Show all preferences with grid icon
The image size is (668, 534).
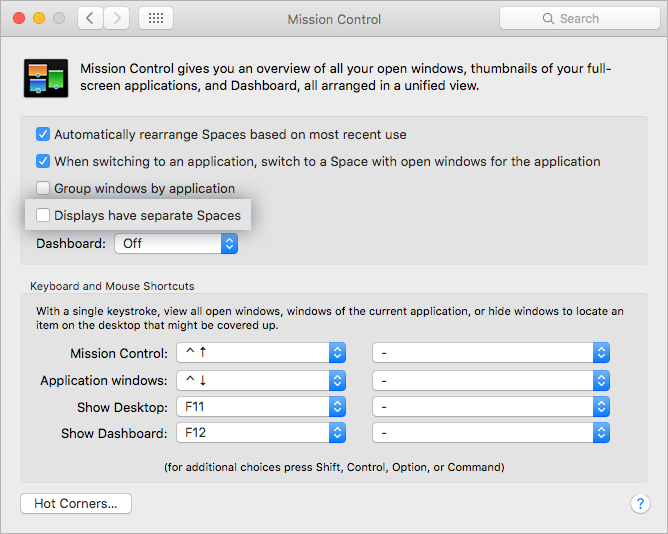point(156,18)
